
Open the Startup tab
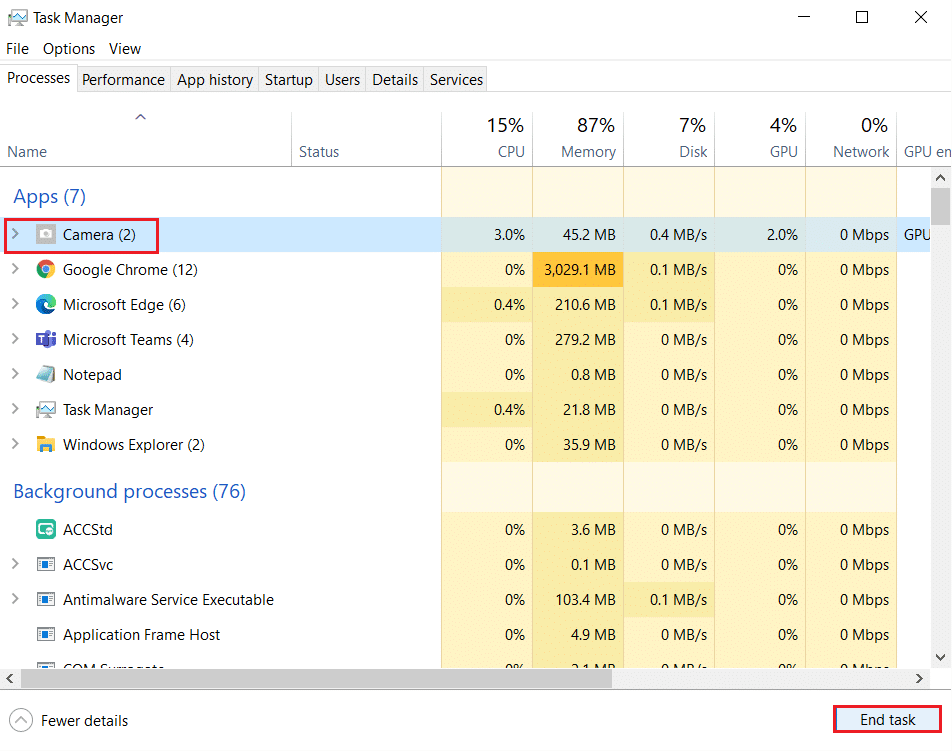click(288, 80)
